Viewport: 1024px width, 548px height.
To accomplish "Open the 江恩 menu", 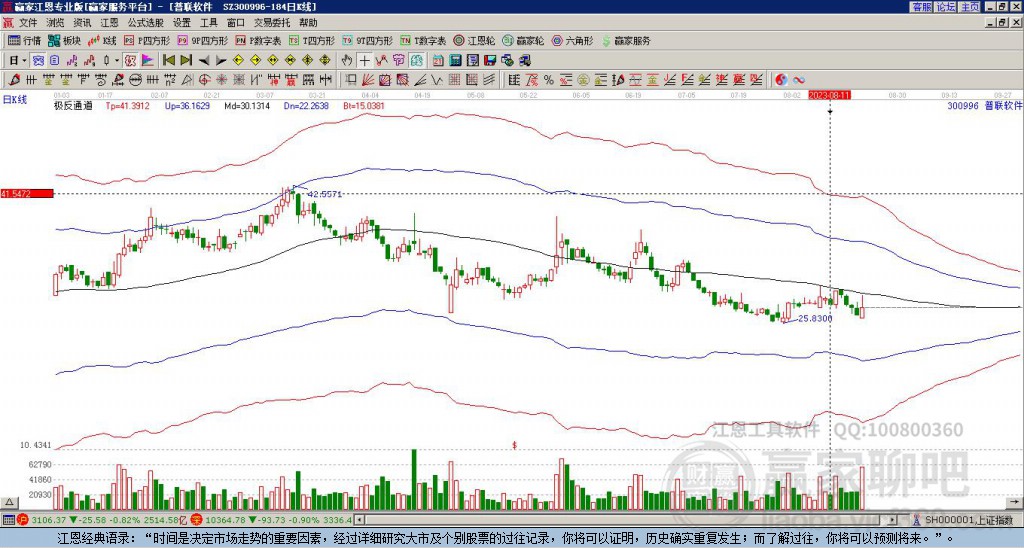I will click(x=109, y=23).
